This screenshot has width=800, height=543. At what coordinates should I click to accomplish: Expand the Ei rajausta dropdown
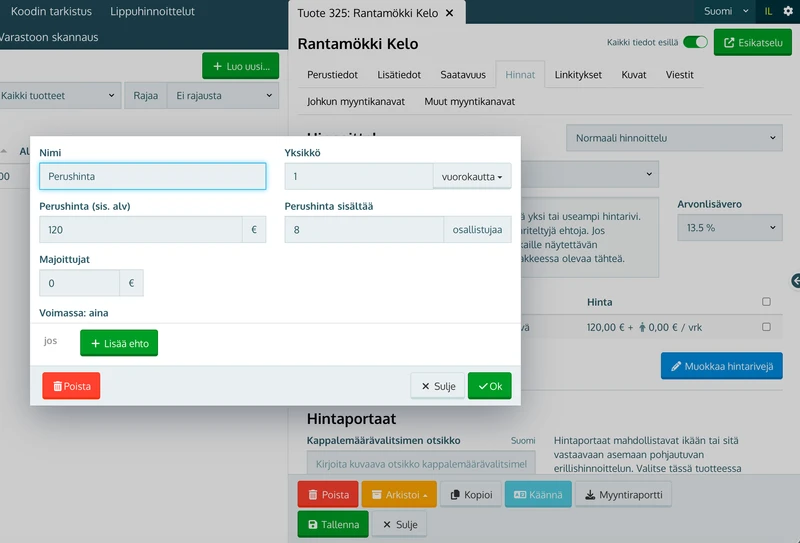click(223, 95)
